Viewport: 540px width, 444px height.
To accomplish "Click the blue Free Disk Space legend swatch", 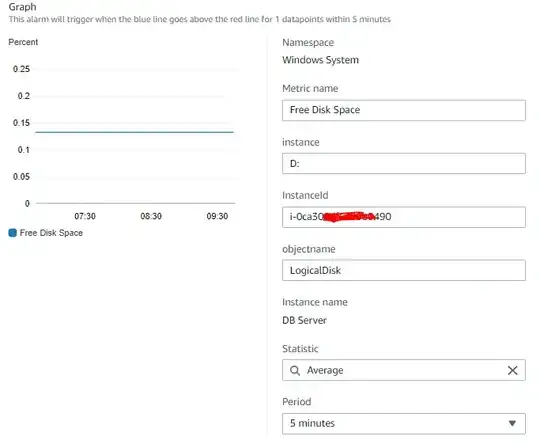I will pyautogui.click(x=12, y=233).
